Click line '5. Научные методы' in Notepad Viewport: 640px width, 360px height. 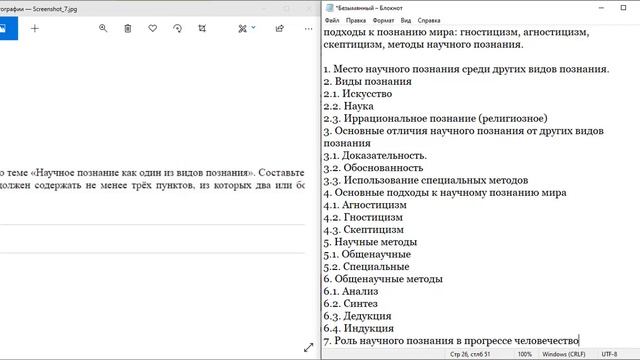(x=370, y=242)
